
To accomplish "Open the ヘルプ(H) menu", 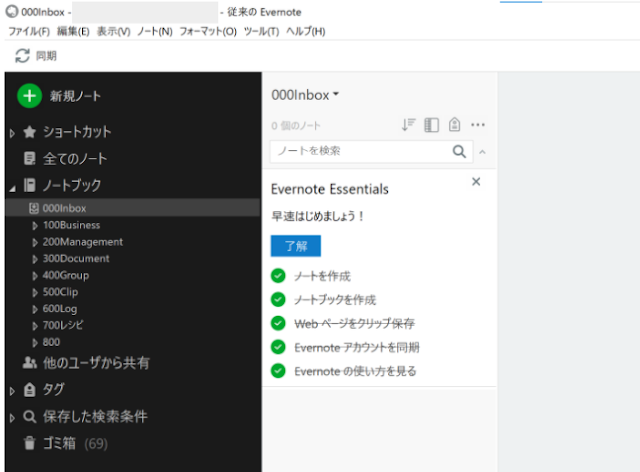I will pyautogui.click(x=306, y=31).
